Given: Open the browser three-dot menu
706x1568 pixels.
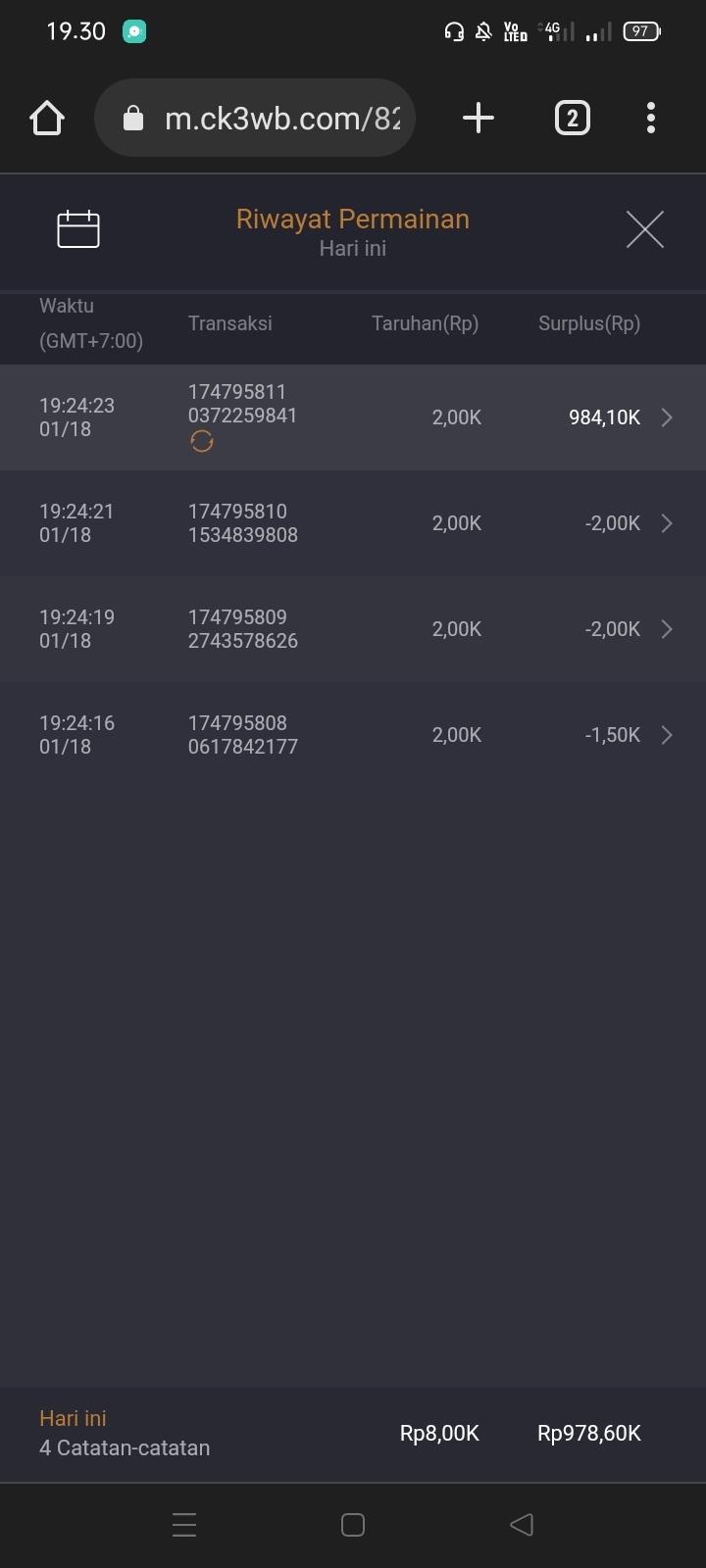Looking at the screenshot, I should point(650,119).
